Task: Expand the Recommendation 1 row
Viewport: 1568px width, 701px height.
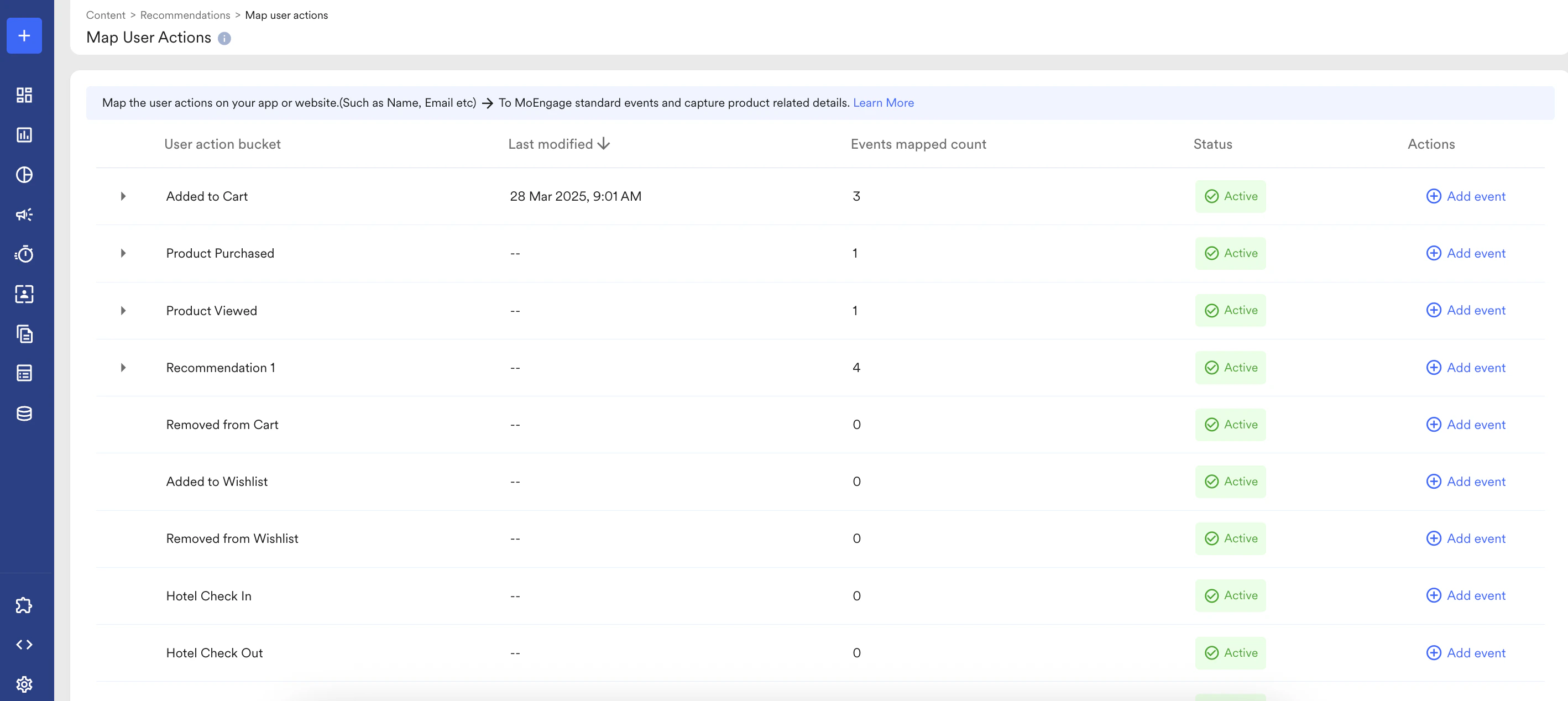Action: [123, 368]
